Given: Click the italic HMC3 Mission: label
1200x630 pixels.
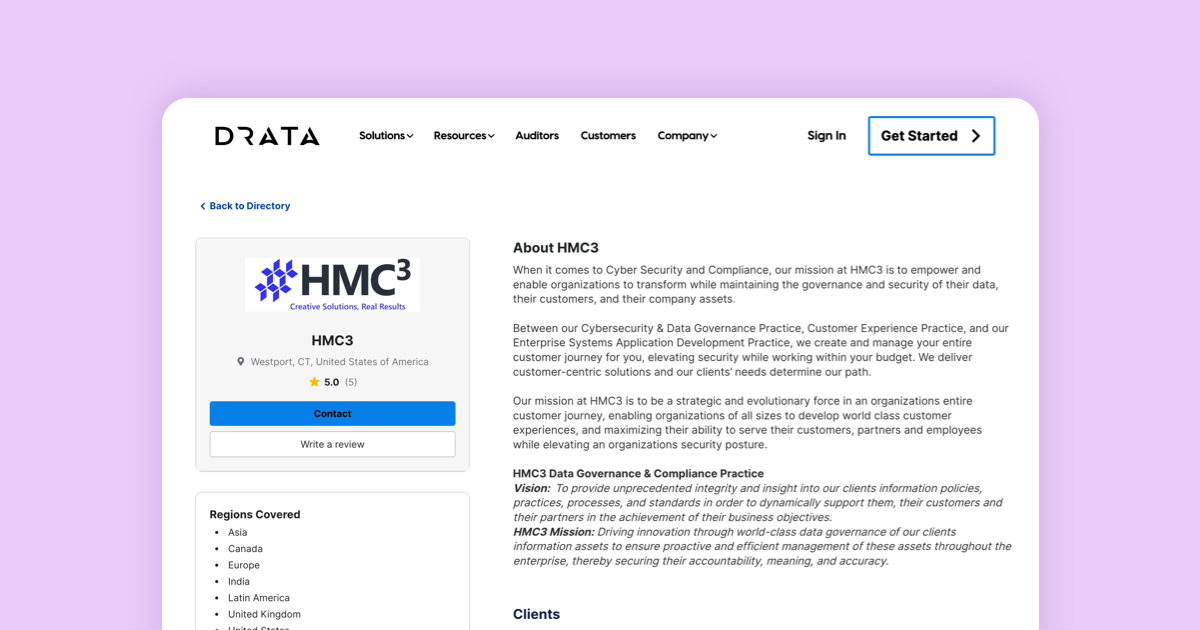Looking at the screenshot, I should click(553, 532).
